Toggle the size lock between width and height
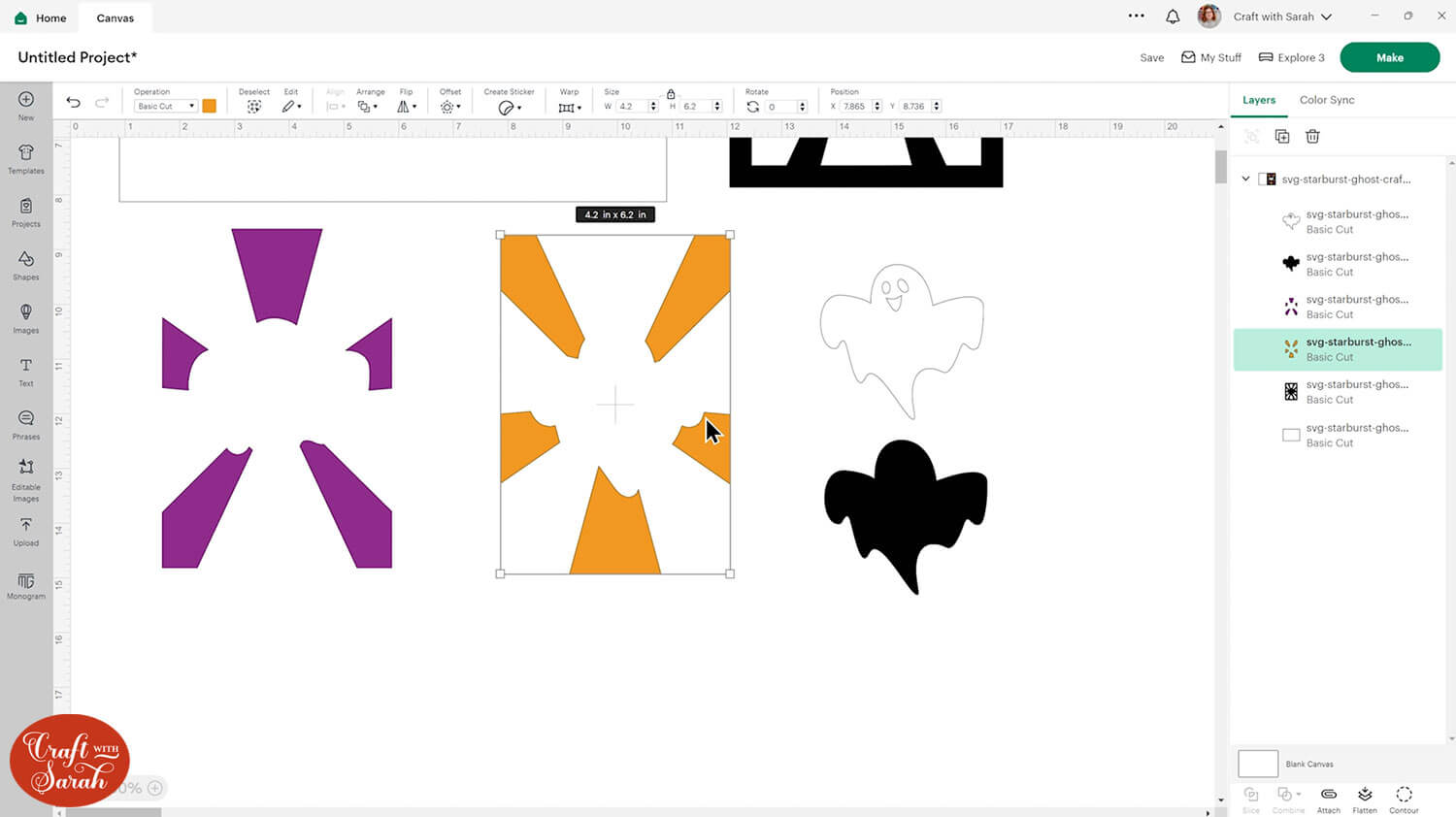 672,94
